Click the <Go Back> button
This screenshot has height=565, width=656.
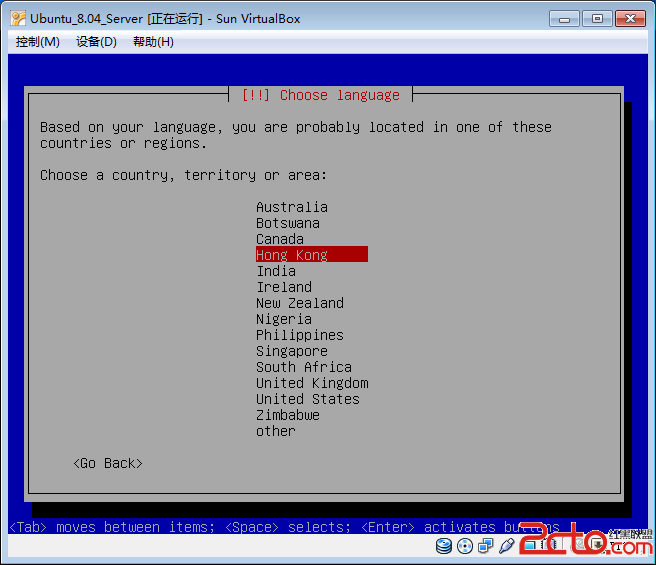tap(108, 463)
